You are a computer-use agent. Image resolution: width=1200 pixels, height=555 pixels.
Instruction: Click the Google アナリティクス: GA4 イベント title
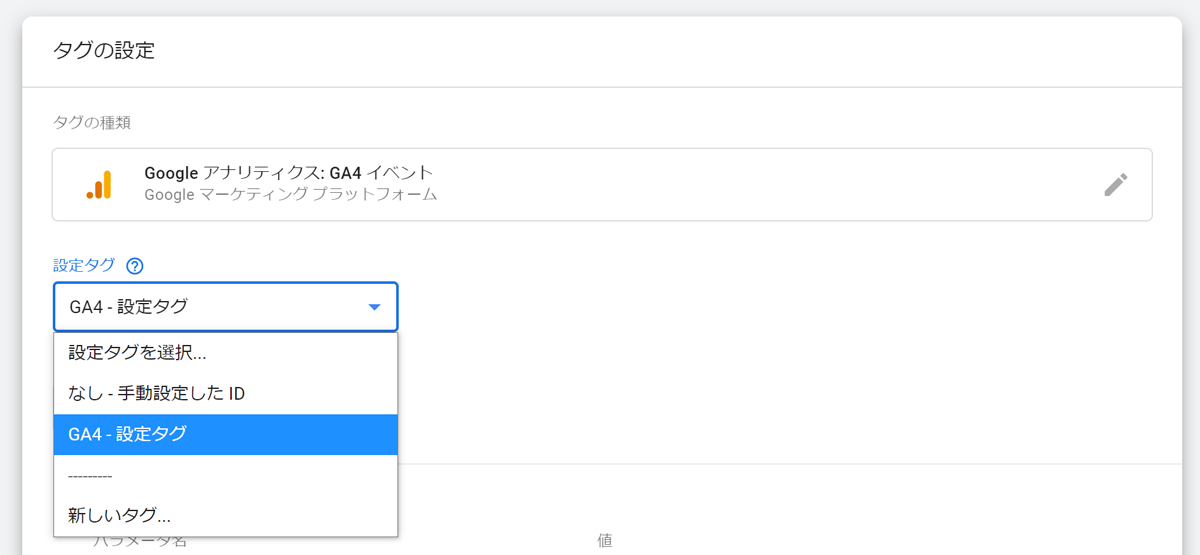288,173
